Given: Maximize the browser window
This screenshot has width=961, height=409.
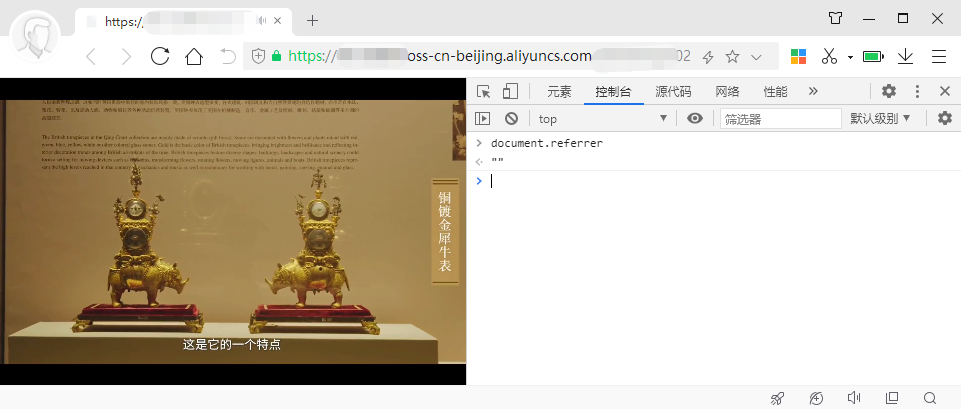Looking at the screenshot, I should [903, 18].
